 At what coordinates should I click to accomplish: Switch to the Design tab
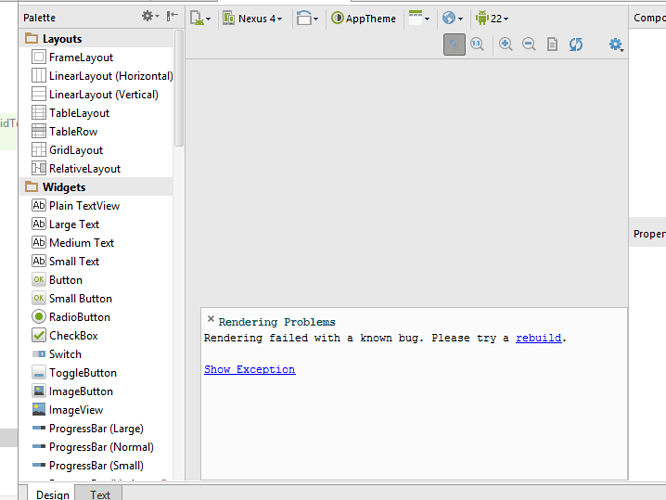53,494
